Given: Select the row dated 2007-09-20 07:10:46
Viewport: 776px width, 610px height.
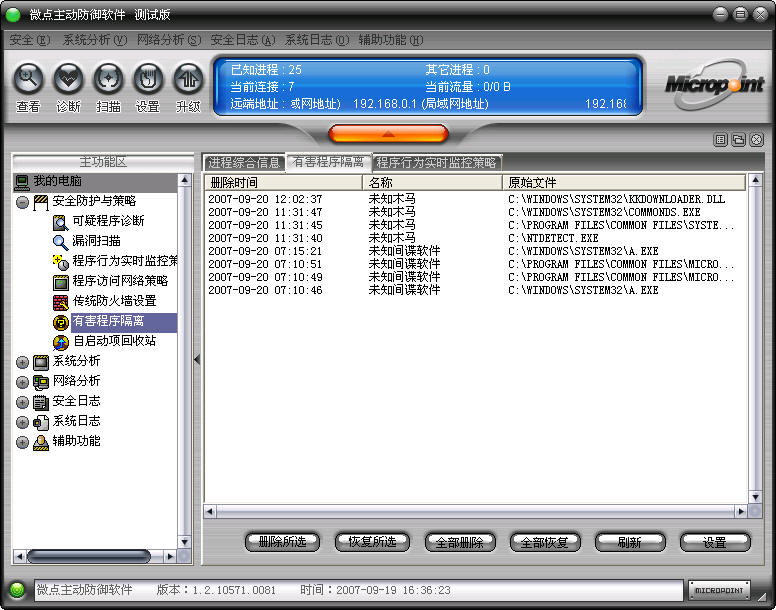Looking at the screenshot, I should [x=475, y=290].
